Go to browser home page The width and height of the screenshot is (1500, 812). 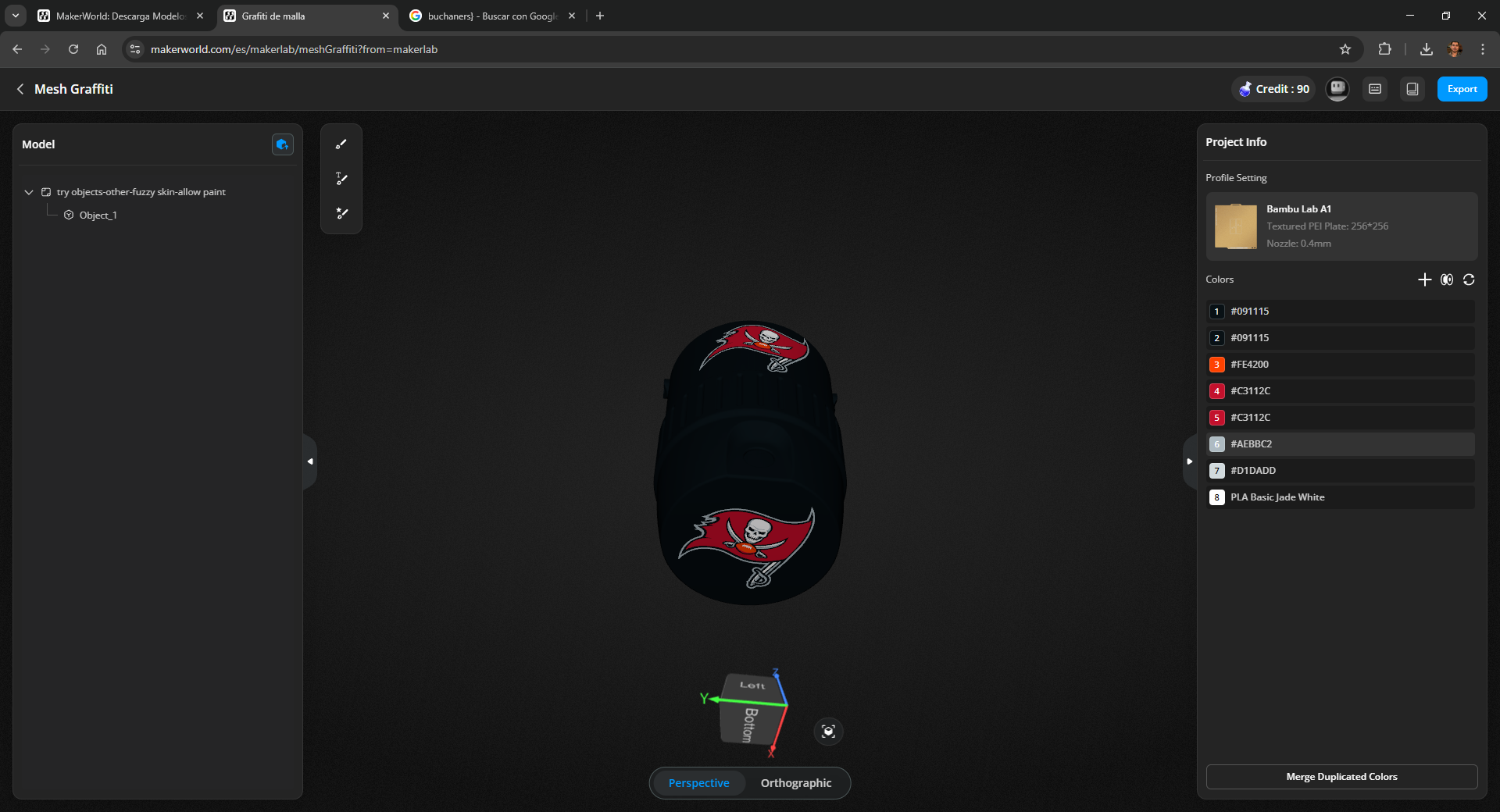click(102, 49)
